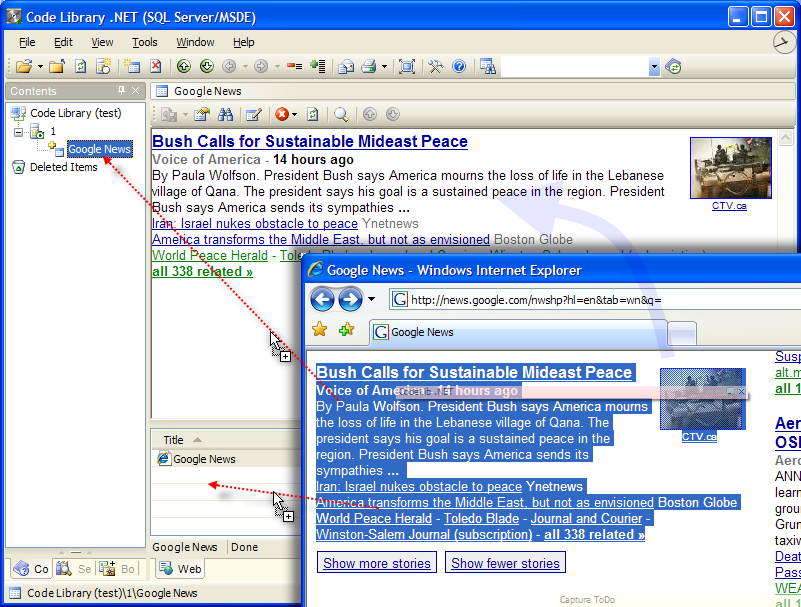Go back in Internet Explorer
801x607 pixels.
click(322, 299)
